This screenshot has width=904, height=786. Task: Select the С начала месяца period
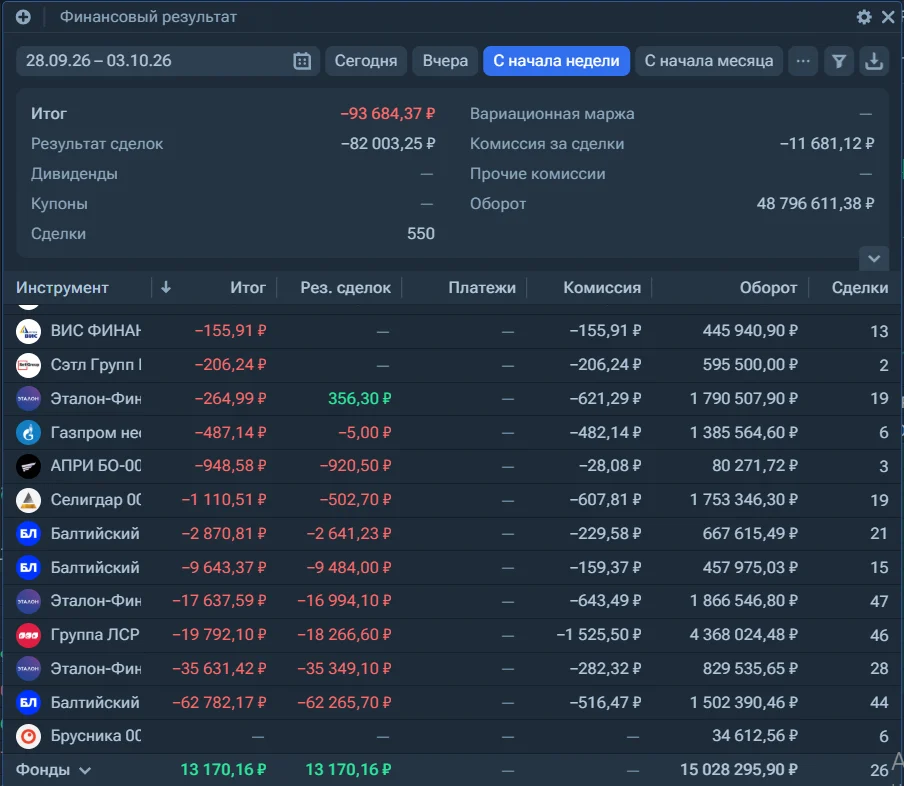[709, 61]
